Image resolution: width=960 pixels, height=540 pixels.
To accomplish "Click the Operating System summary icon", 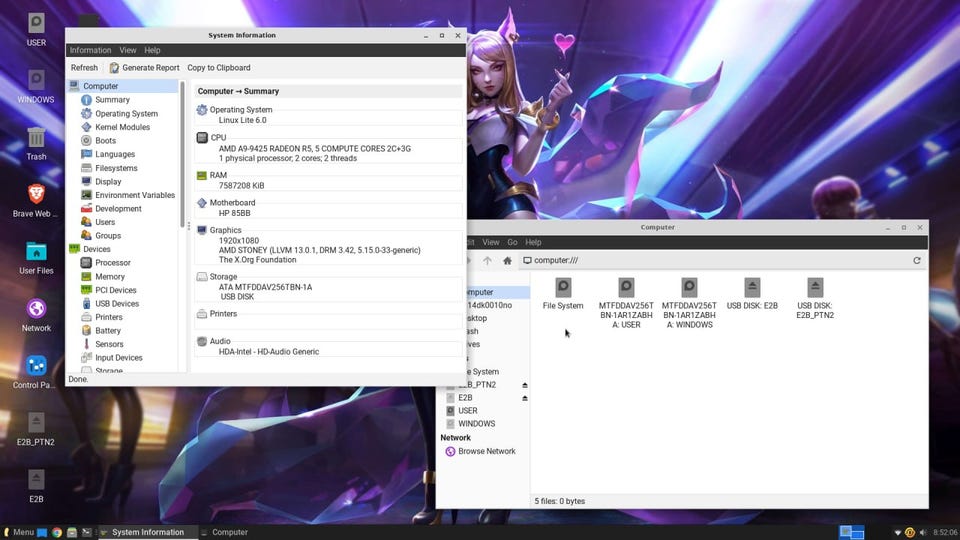I will [x=201, y=110].
